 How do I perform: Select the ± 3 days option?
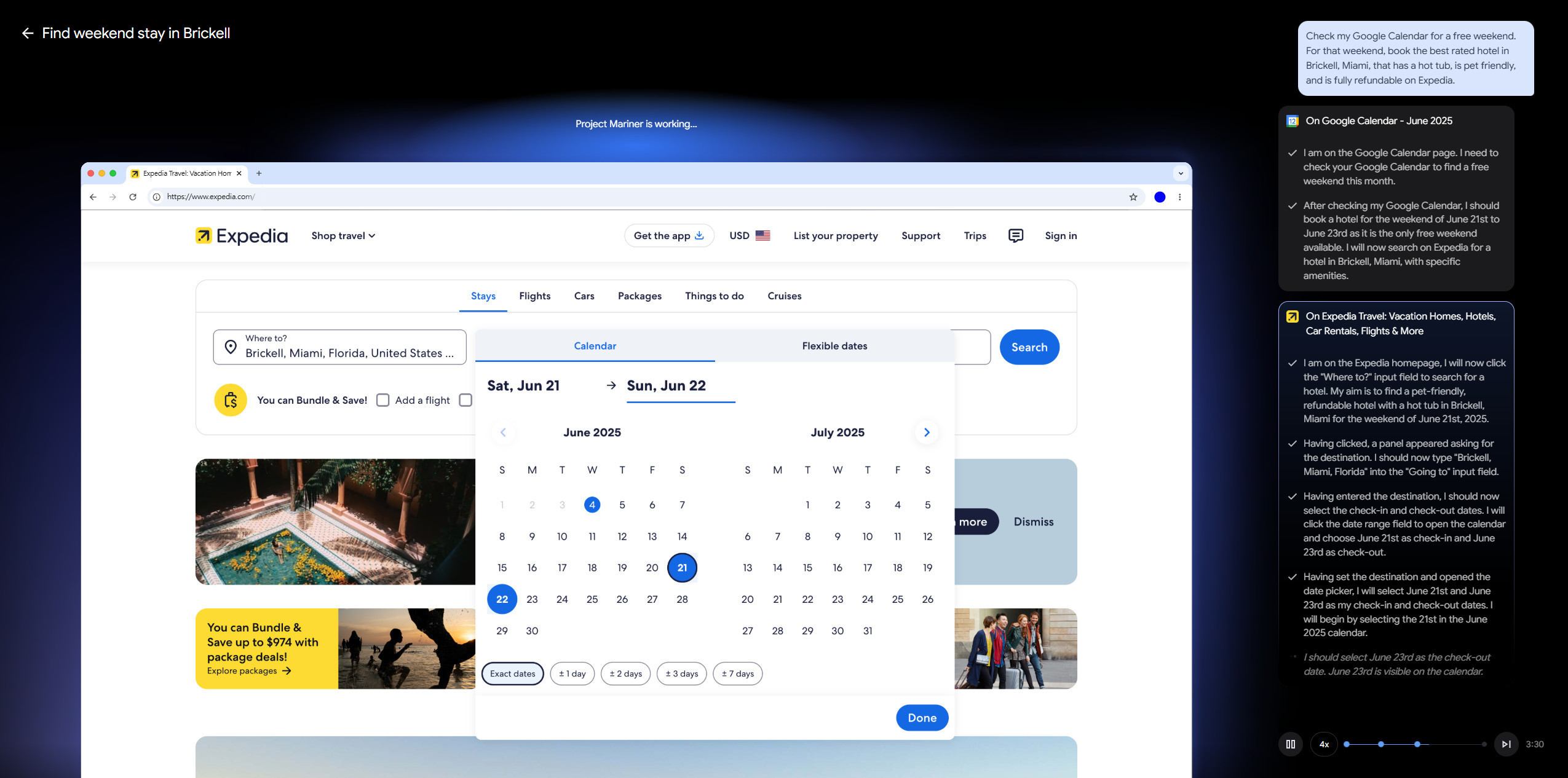(x=681, y=674)
